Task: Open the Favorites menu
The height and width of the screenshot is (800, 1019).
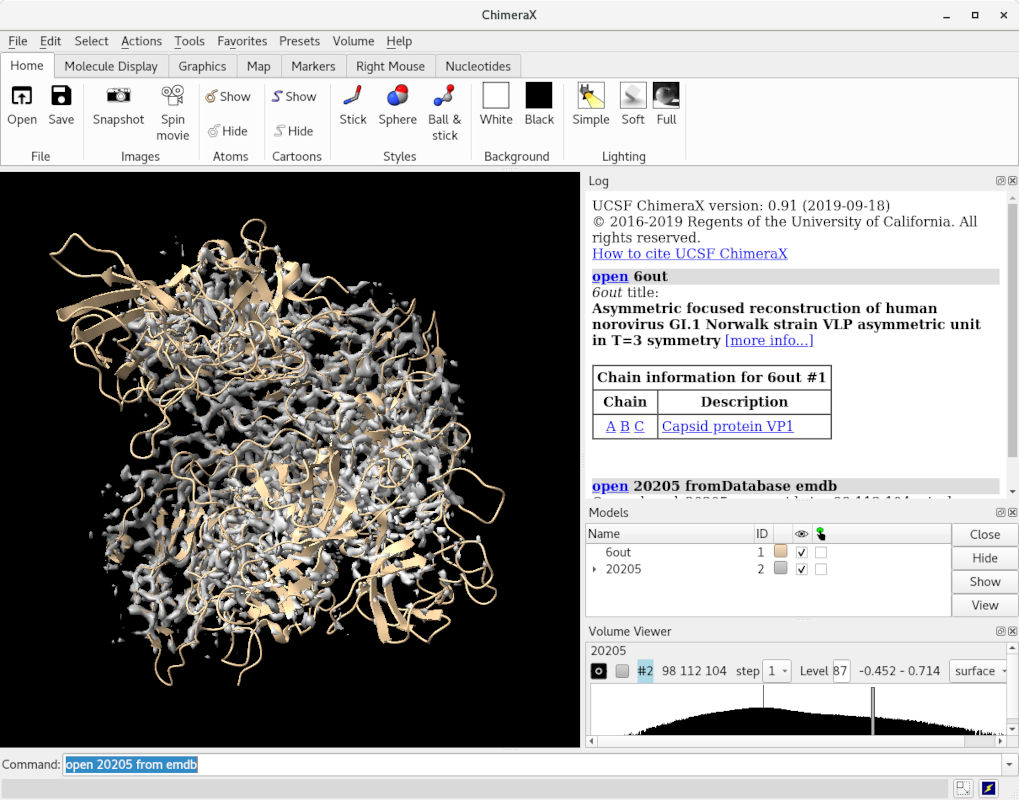Action: [x=242, y=41]
